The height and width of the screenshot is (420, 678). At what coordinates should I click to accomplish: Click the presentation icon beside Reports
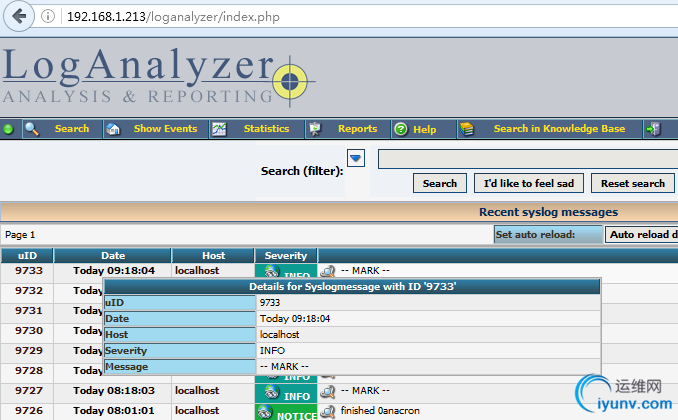(x=315, y=129)
